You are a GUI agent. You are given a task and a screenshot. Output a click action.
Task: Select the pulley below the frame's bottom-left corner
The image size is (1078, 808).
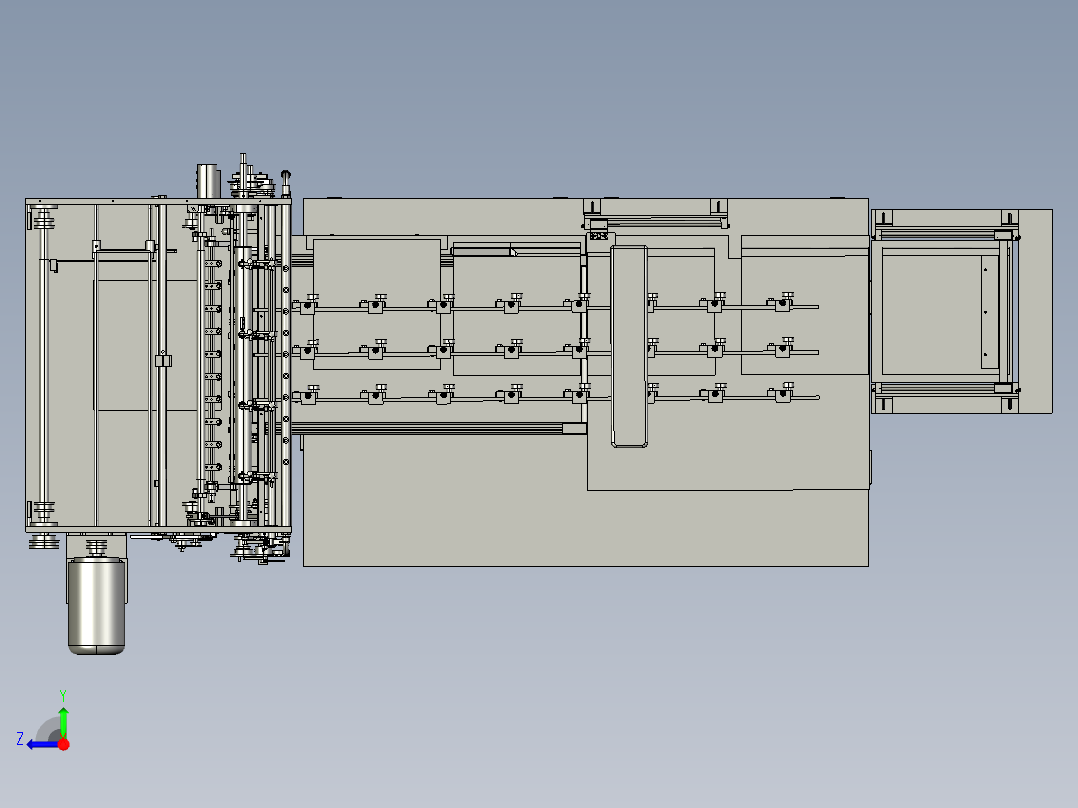tap(43, 542)
